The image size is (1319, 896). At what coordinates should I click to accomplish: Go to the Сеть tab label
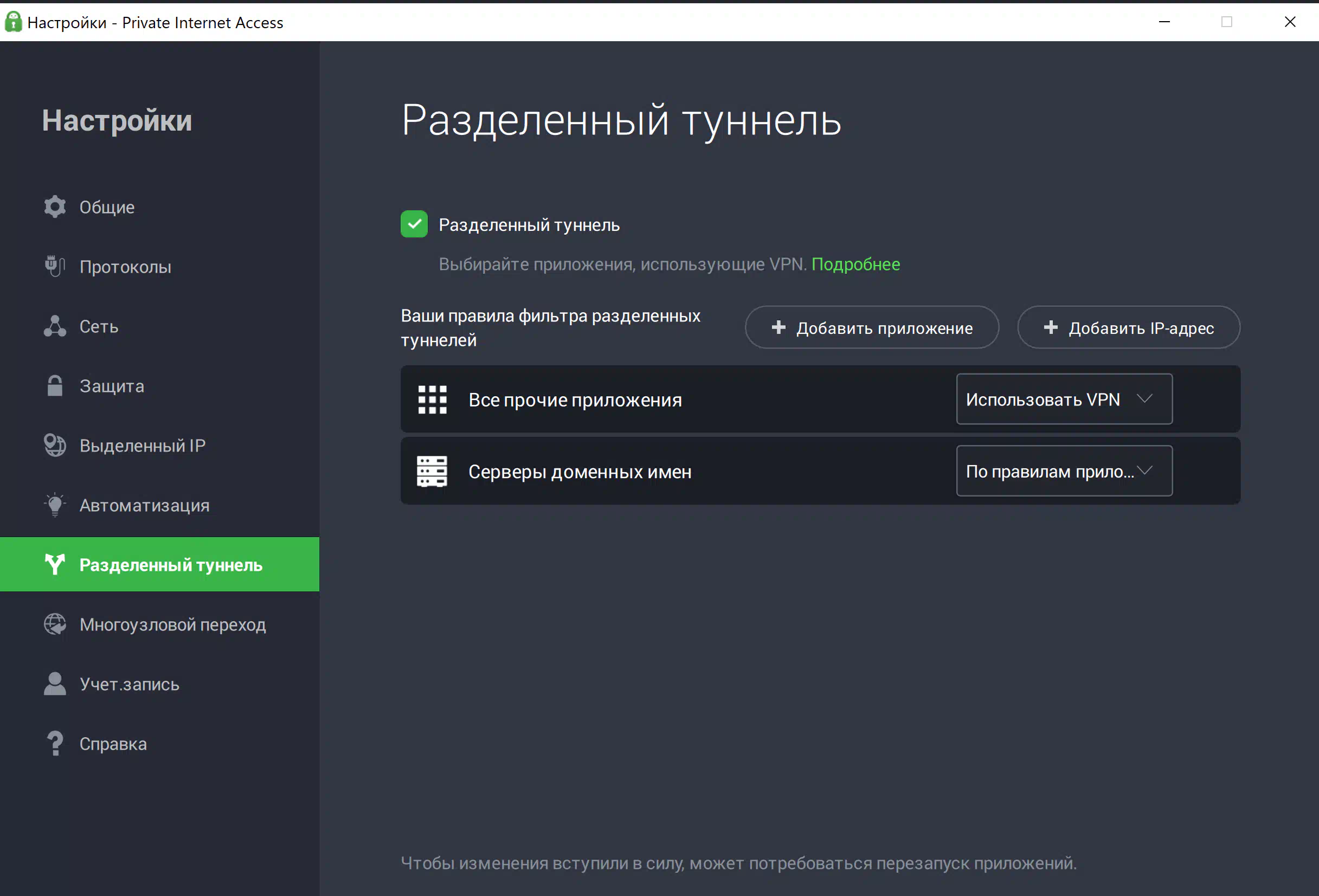(99, 326)
